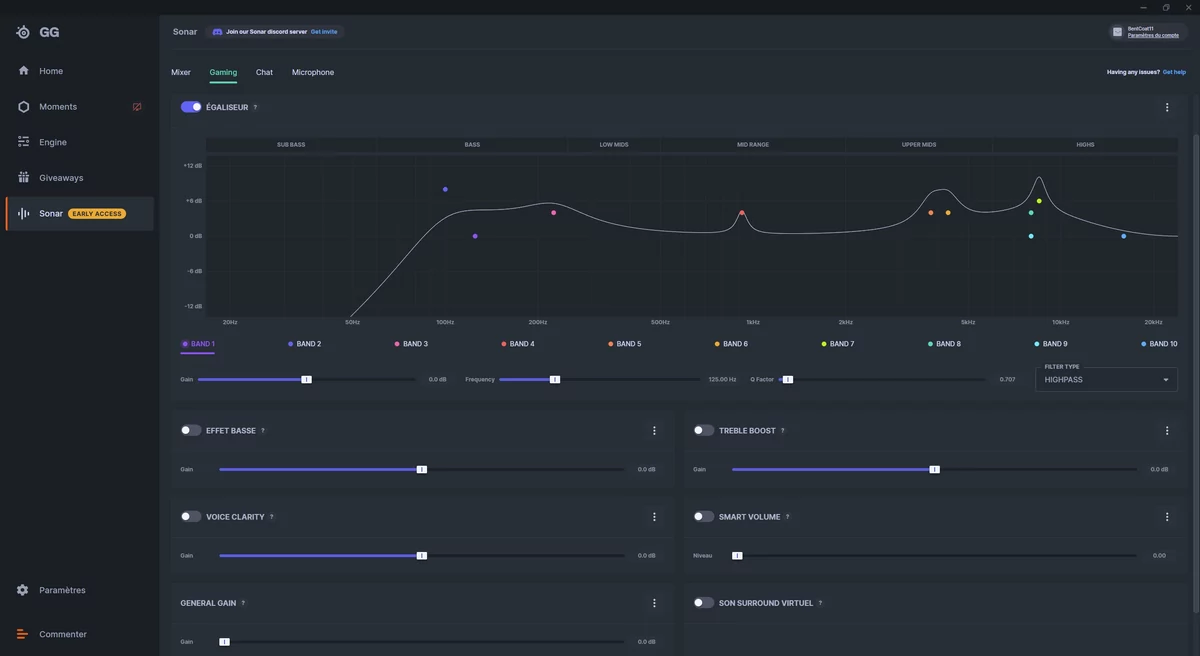Enable SMART VOLUME
Viewport: 1200px width, 656px height.
click(x=704, y=517)
